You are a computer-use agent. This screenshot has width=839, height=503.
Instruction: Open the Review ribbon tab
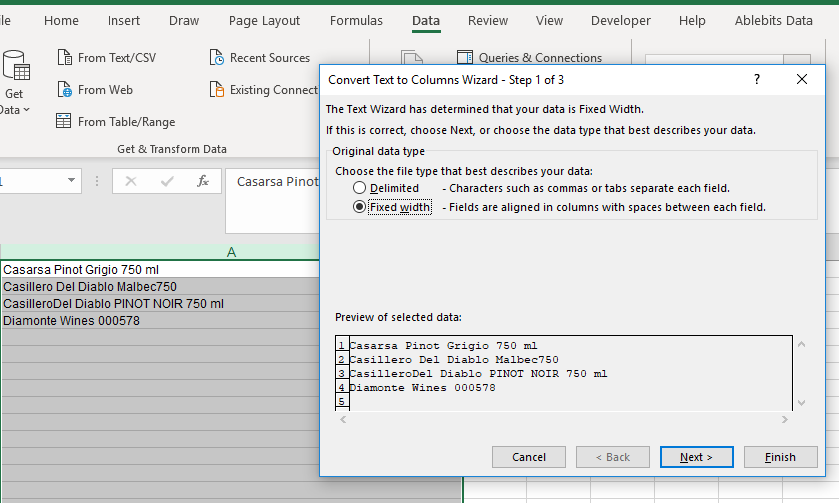point(488,20)
